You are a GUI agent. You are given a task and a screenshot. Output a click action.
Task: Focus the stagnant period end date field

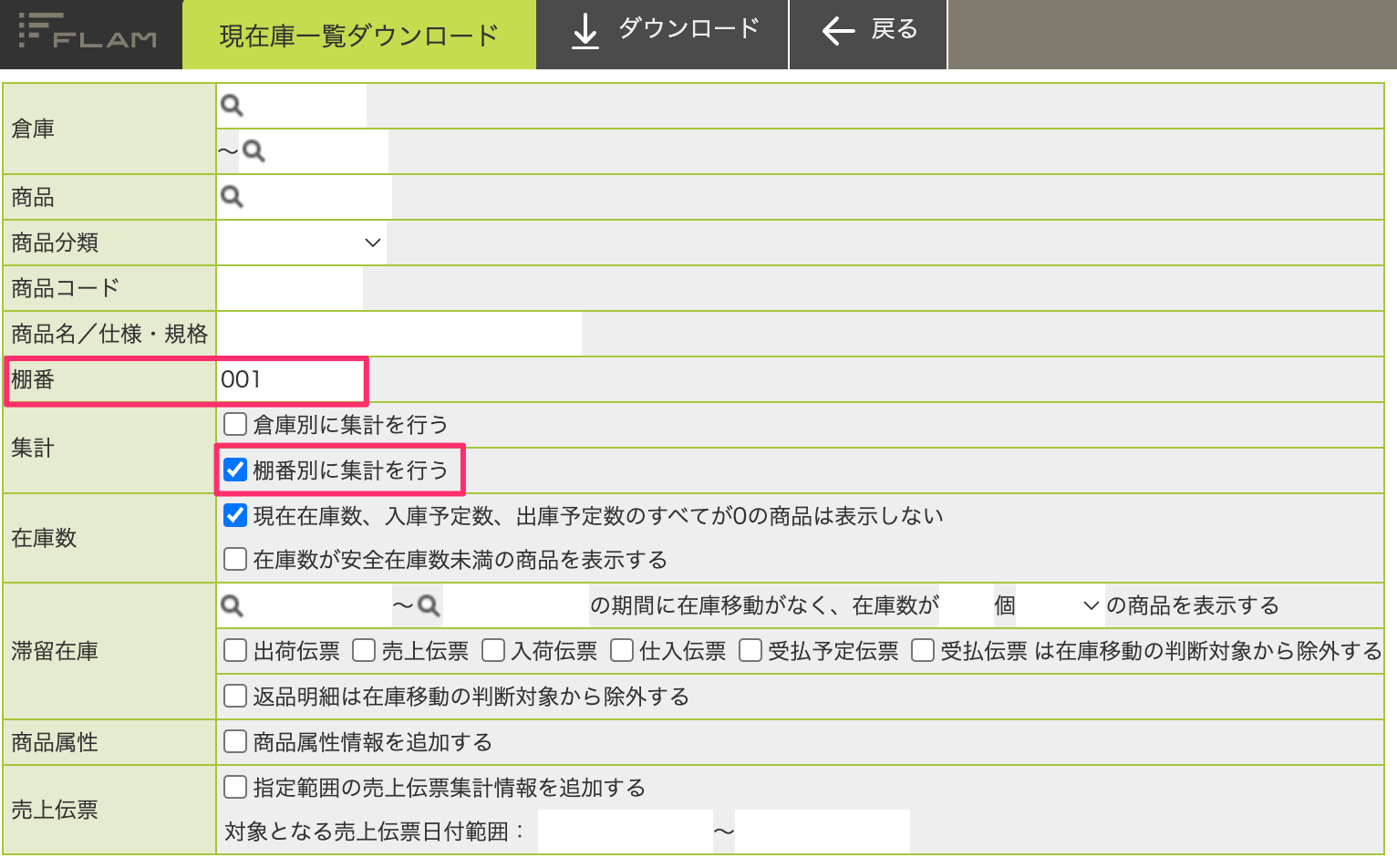tap(515, 605)
